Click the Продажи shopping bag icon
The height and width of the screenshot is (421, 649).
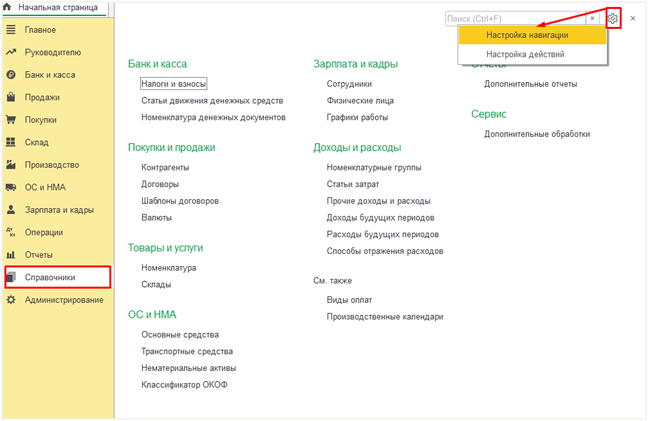coord(11,98)
